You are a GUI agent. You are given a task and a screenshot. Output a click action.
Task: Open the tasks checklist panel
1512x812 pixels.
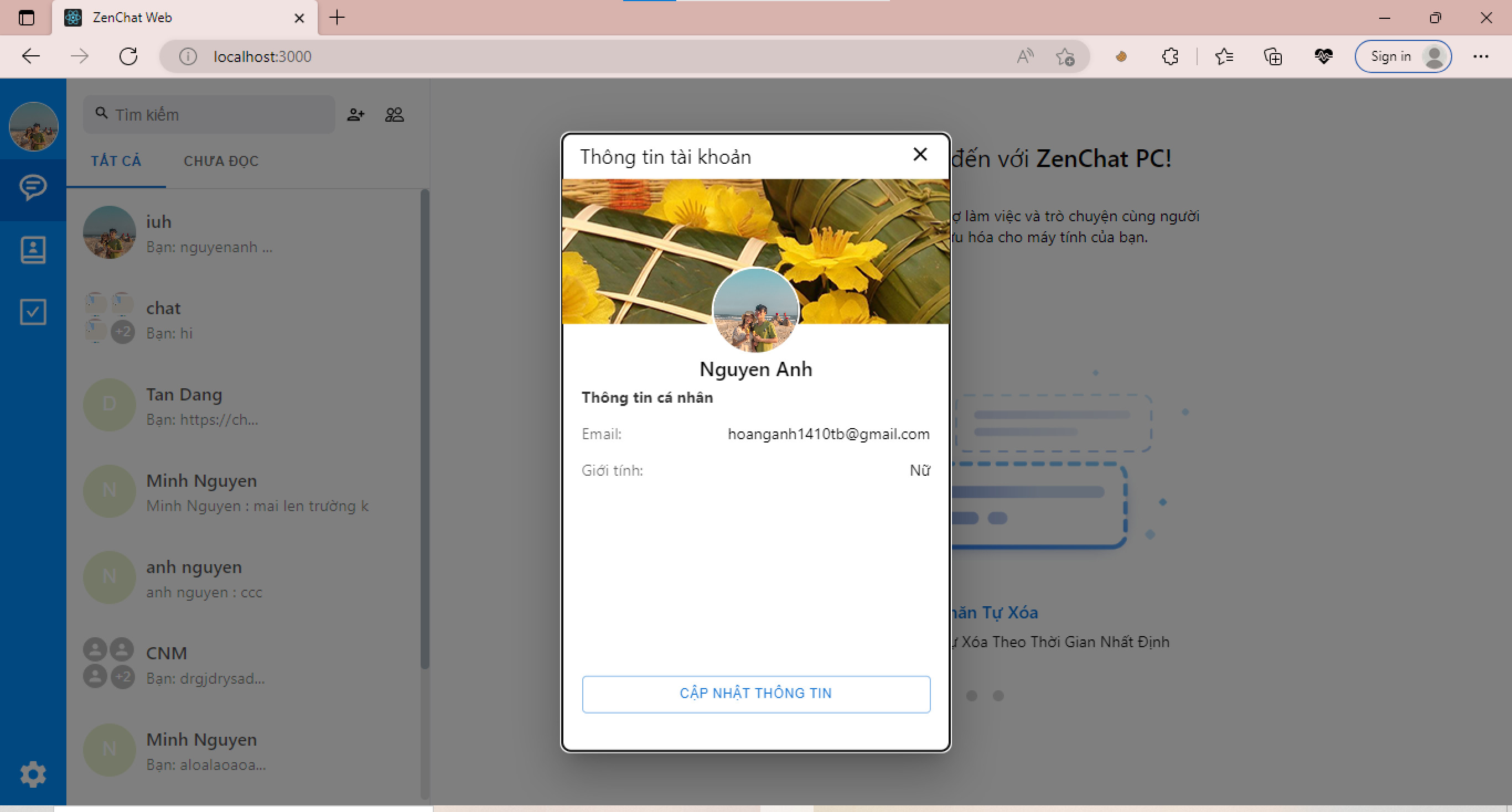(x=32, y=311)
